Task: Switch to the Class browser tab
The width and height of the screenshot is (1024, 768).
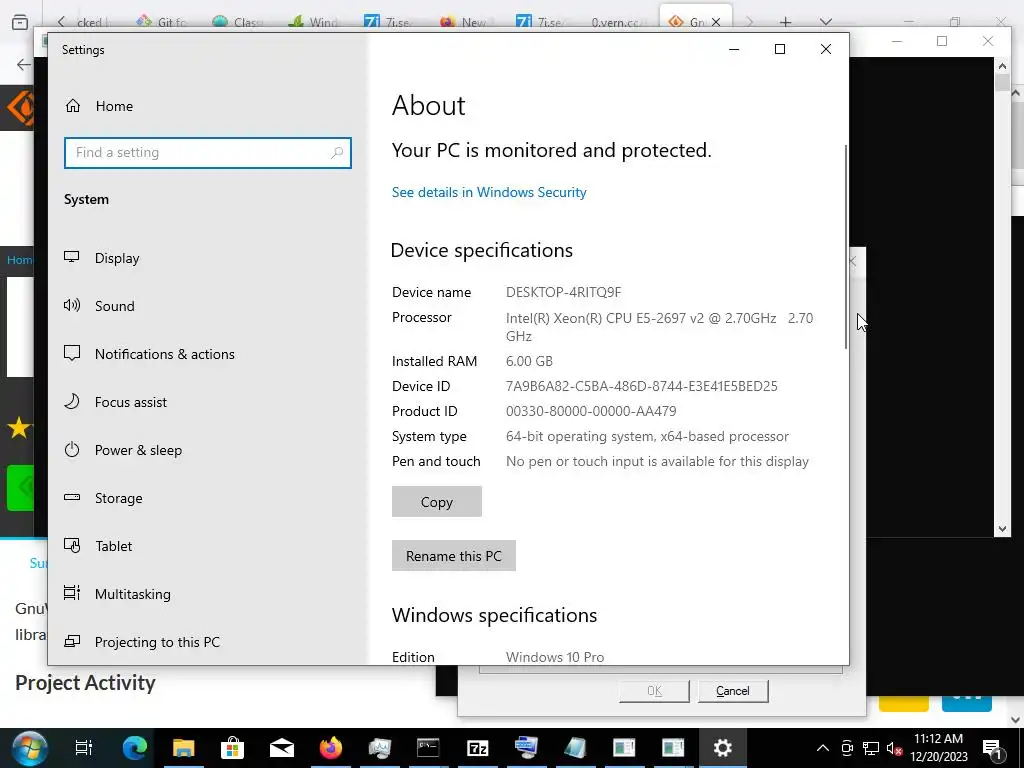Action: 238,22
